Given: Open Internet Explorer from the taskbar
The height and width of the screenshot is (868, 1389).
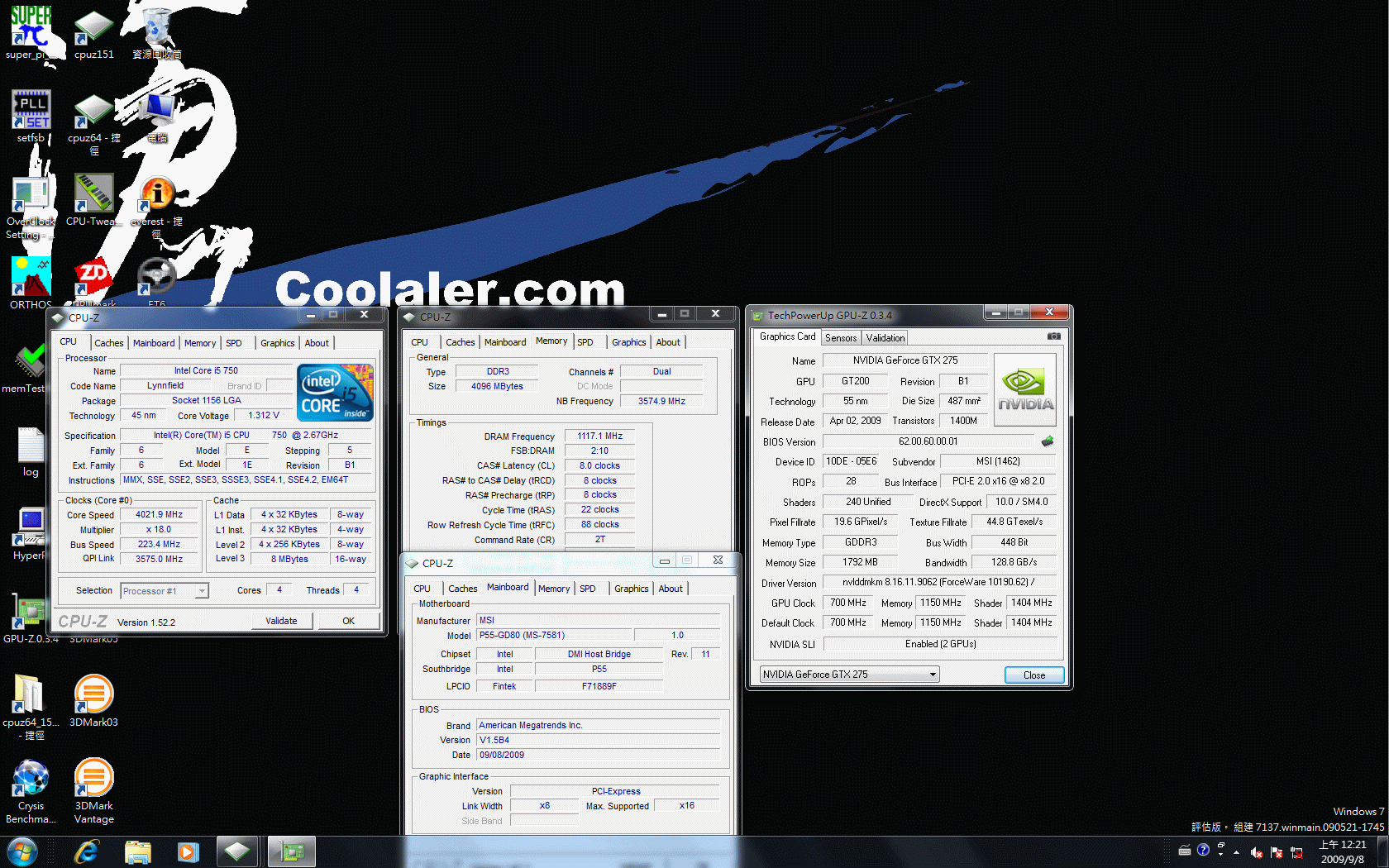Looking at the screenshot, I should pyautogui.click(x=87, y=851).
